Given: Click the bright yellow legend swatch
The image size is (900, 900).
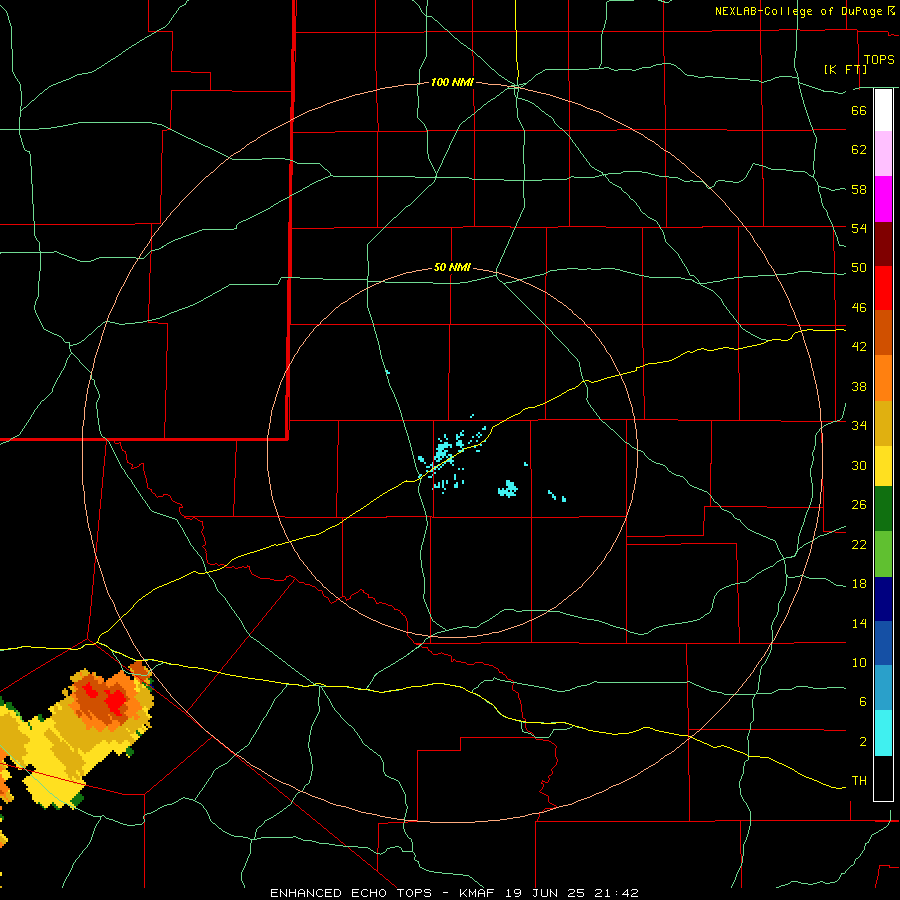Looking at the screenshot, I should [883, 466].
